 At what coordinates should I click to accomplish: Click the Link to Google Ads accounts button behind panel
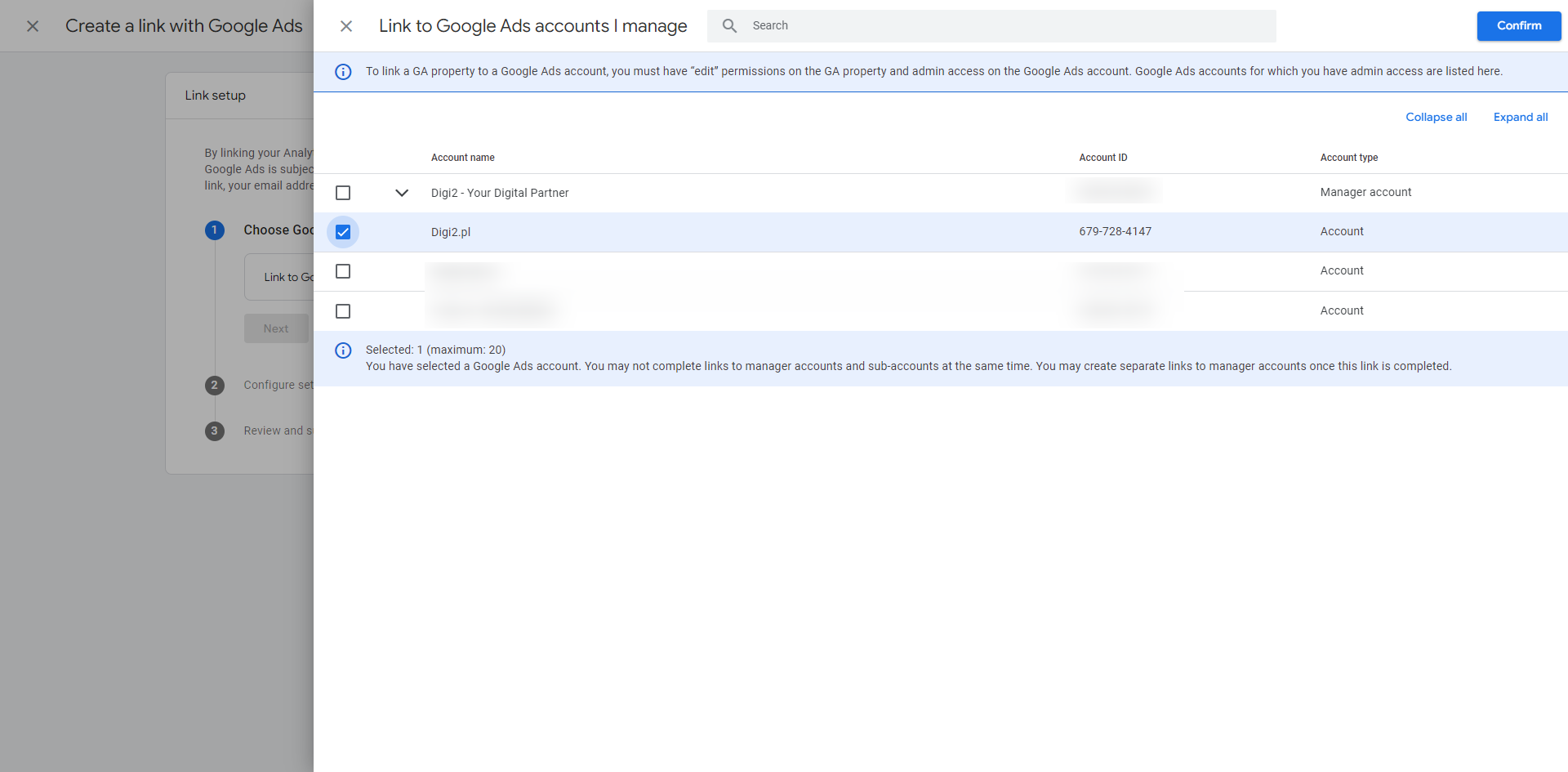coord(279,277)
